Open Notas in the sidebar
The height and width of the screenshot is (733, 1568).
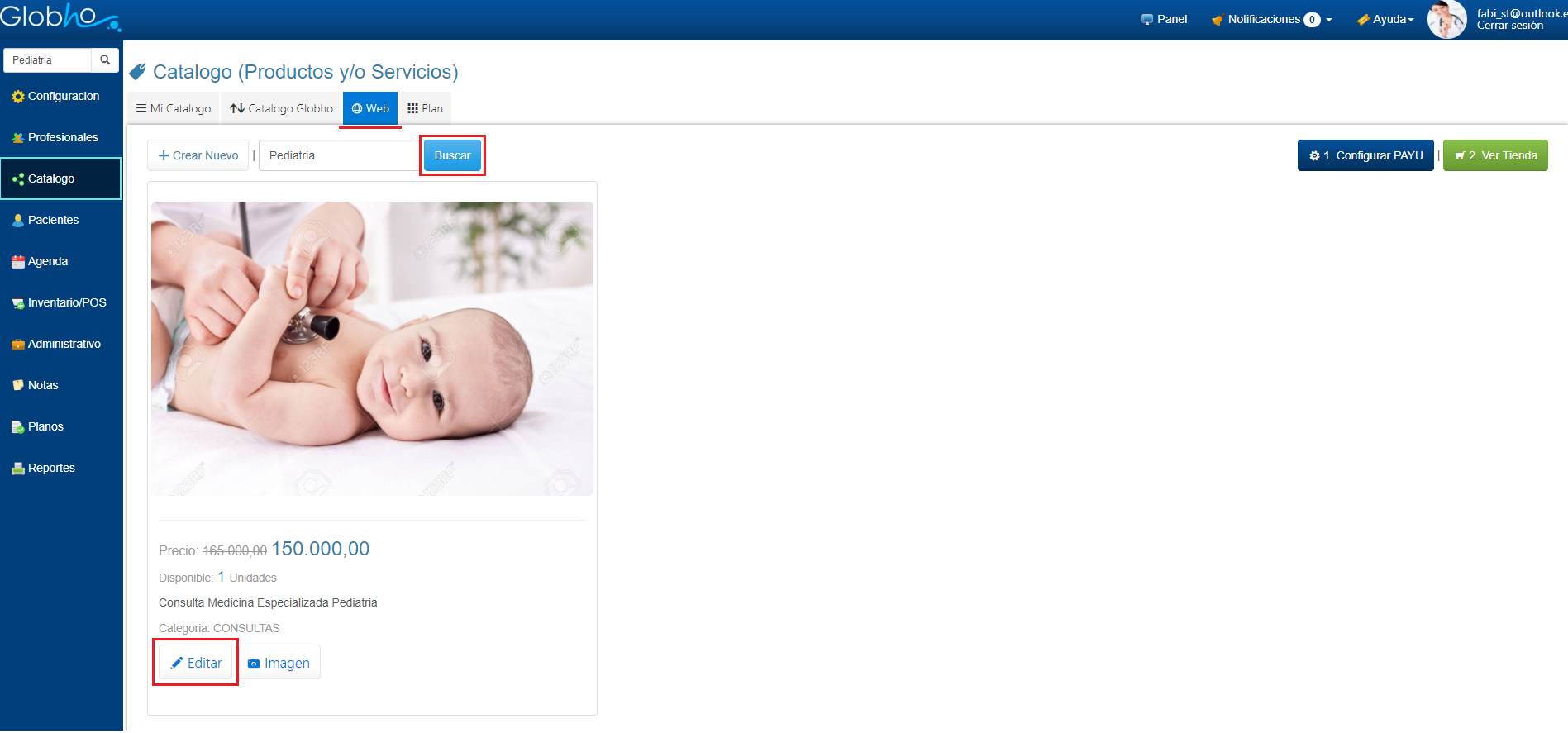click(42, 386)
